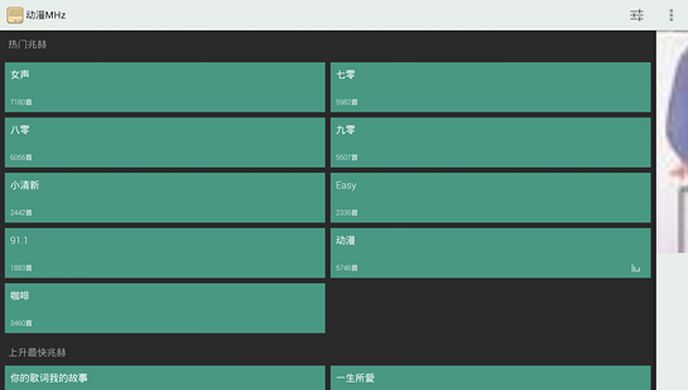Open the equalizer settings icon
The image size is (688, 390).
(637, 15)
